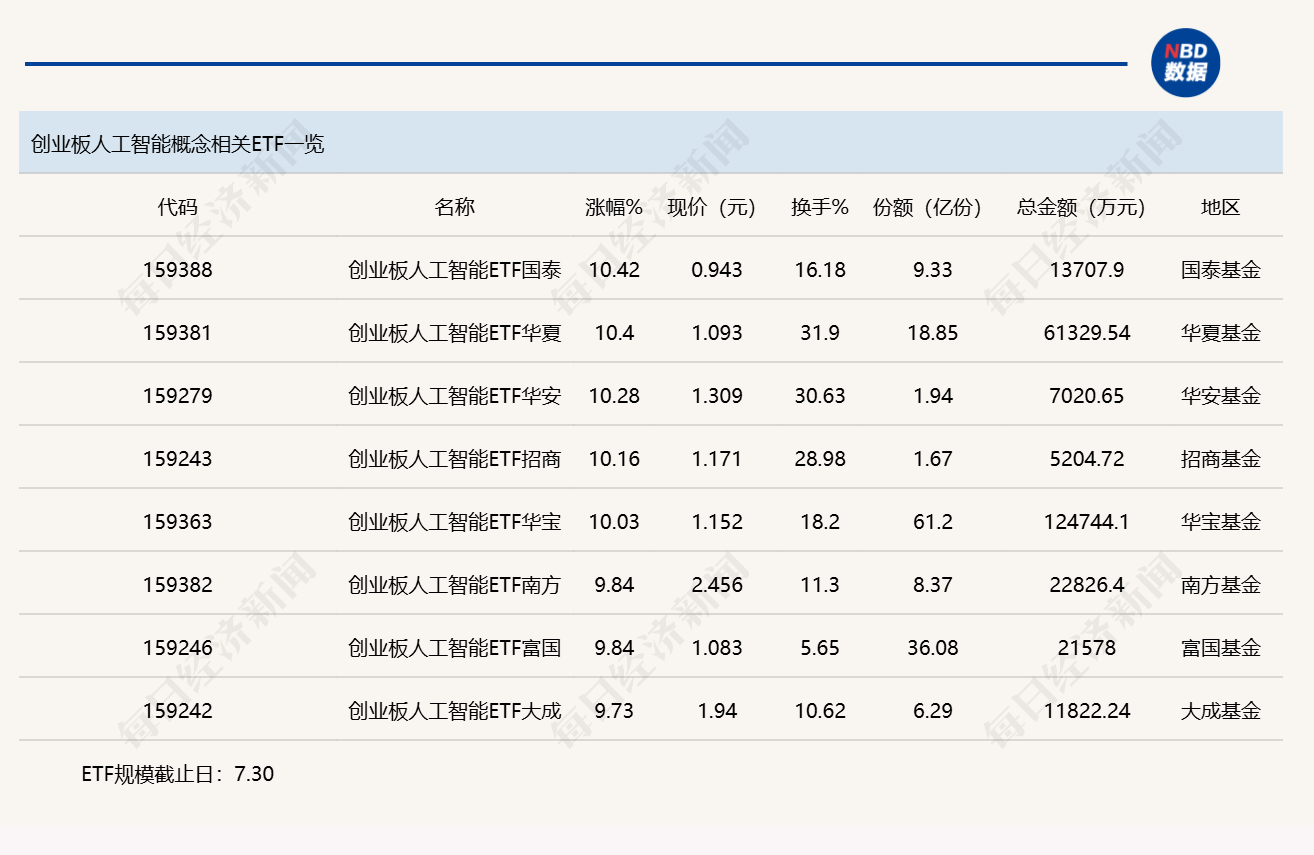The image size is (1314, 855).
Task: Click the 涨幅% column header
Action: tap(614, 207)
